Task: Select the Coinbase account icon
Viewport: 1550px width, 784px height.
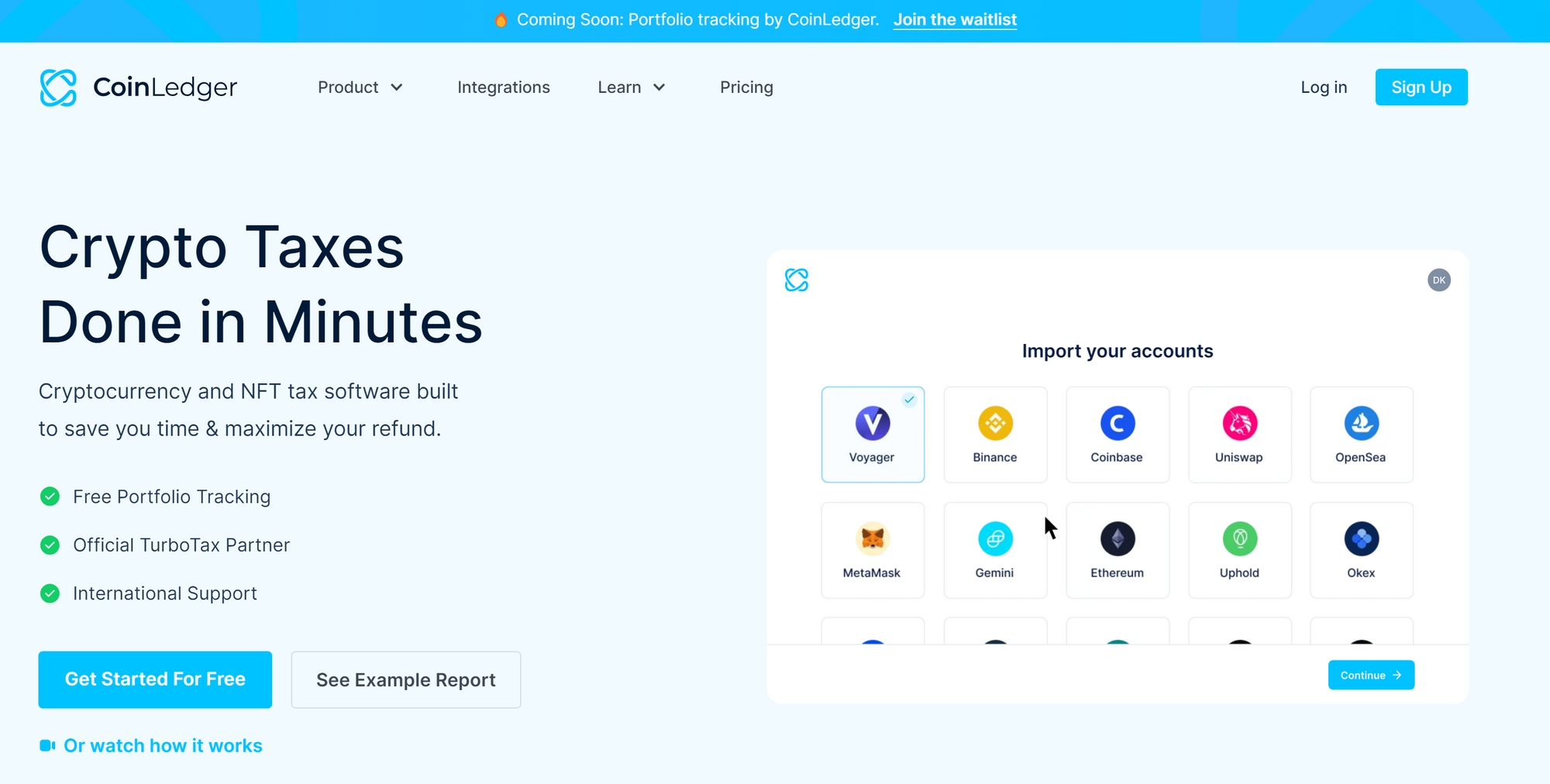Action: click(x=1118, y=423)
